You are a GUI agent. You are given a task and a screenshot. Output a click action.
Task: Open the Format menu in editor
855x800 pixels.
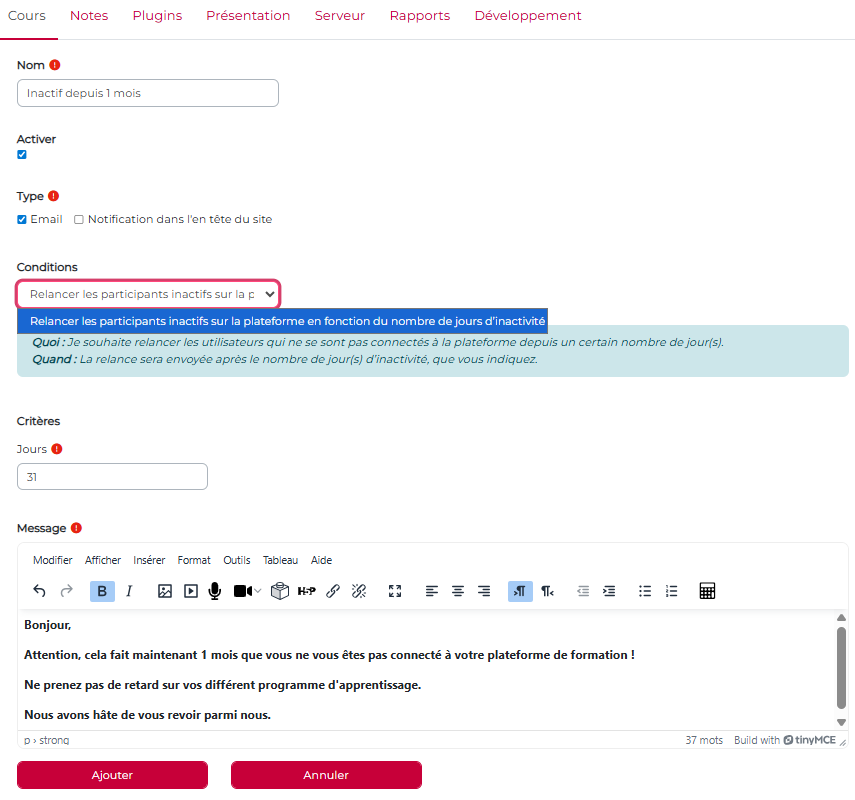click(194, 560)
